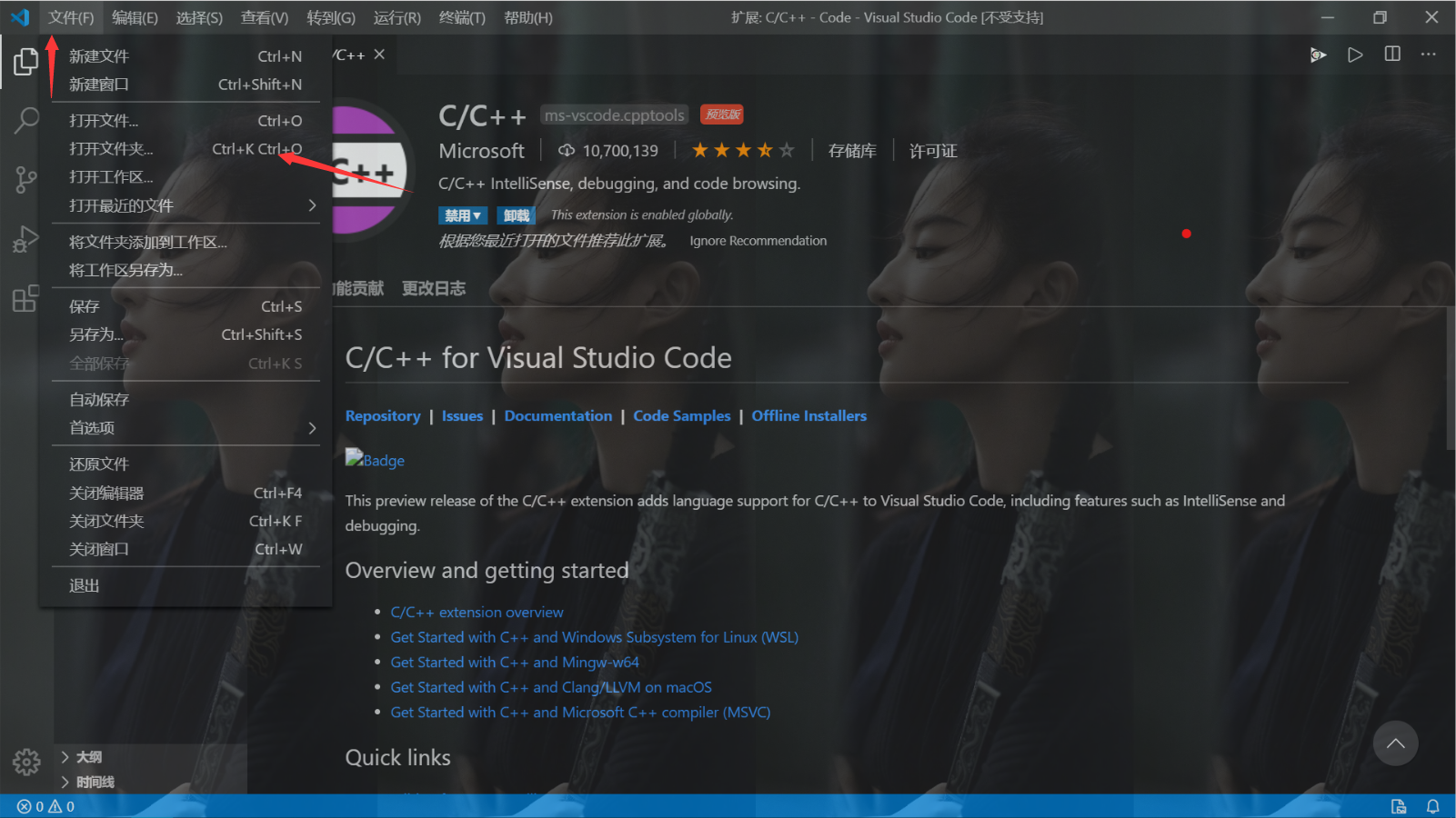Select Save menu entry

186,306
